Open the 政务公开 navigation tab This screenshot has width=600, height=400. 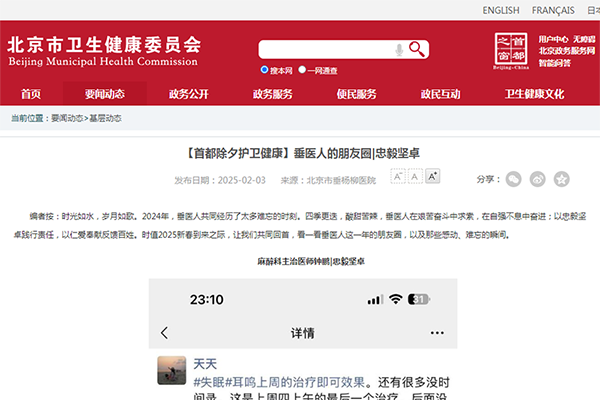coord(188,94)
